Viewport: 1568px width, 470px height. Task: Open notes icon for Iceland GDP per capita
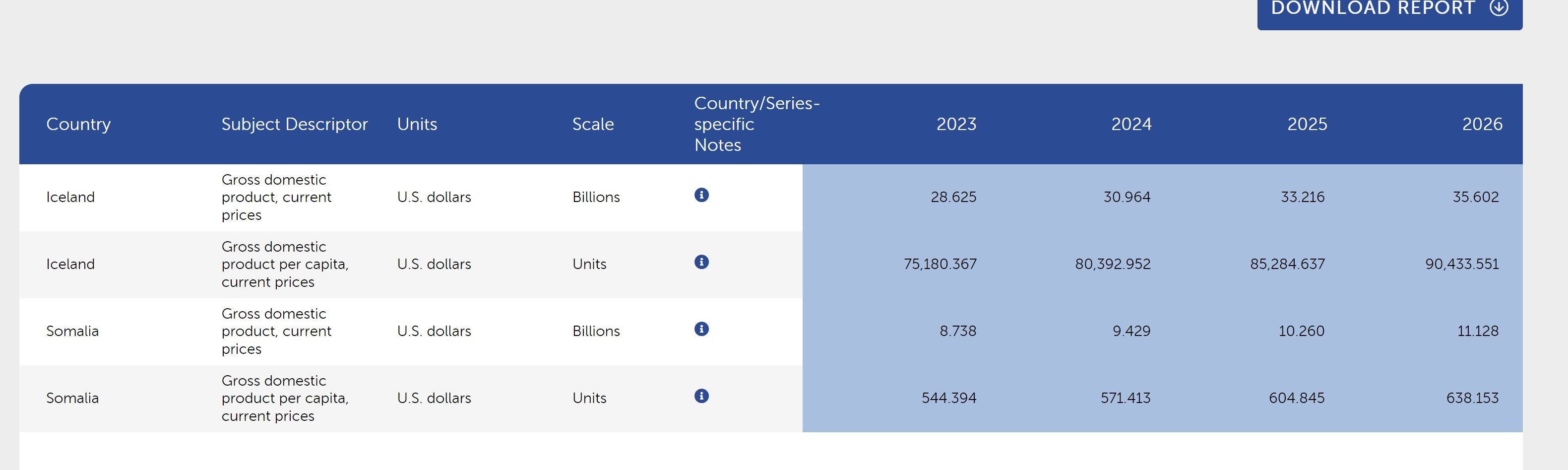pos(701,262)
